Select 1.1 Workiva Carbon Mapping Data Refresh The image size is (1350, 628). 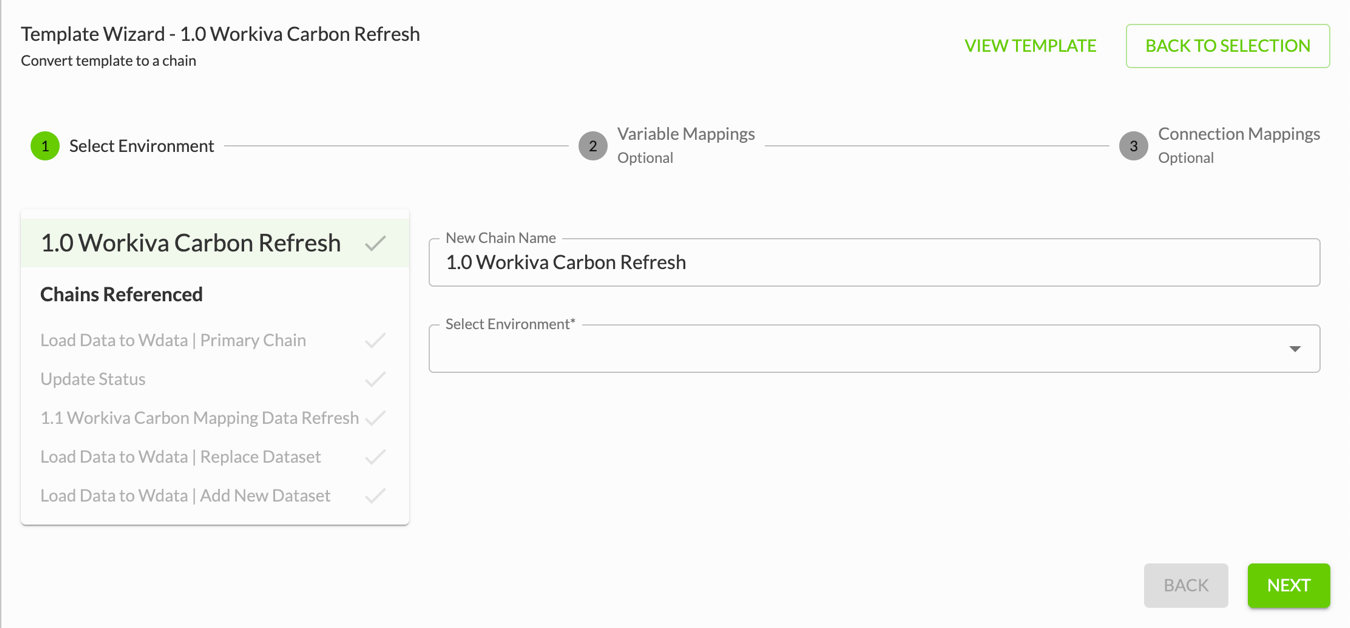(199, 418)
